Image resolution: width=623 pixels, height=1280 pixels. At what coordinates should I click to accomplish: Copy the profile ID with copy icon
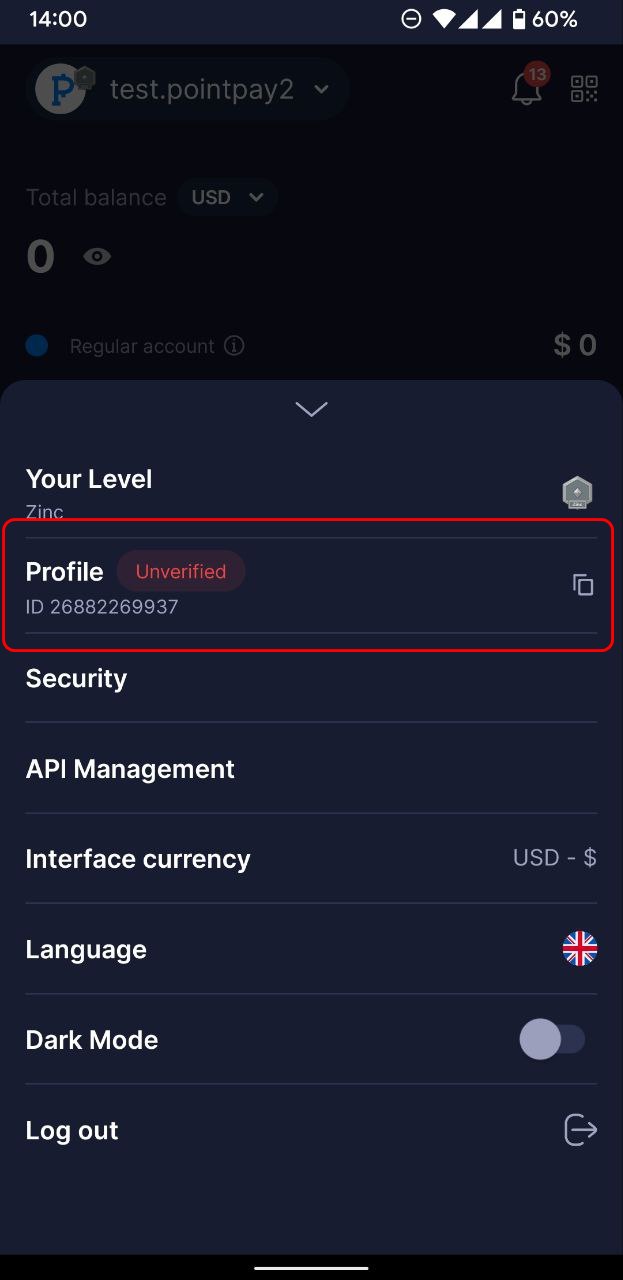pyautogui.click(x=582, y=585)
